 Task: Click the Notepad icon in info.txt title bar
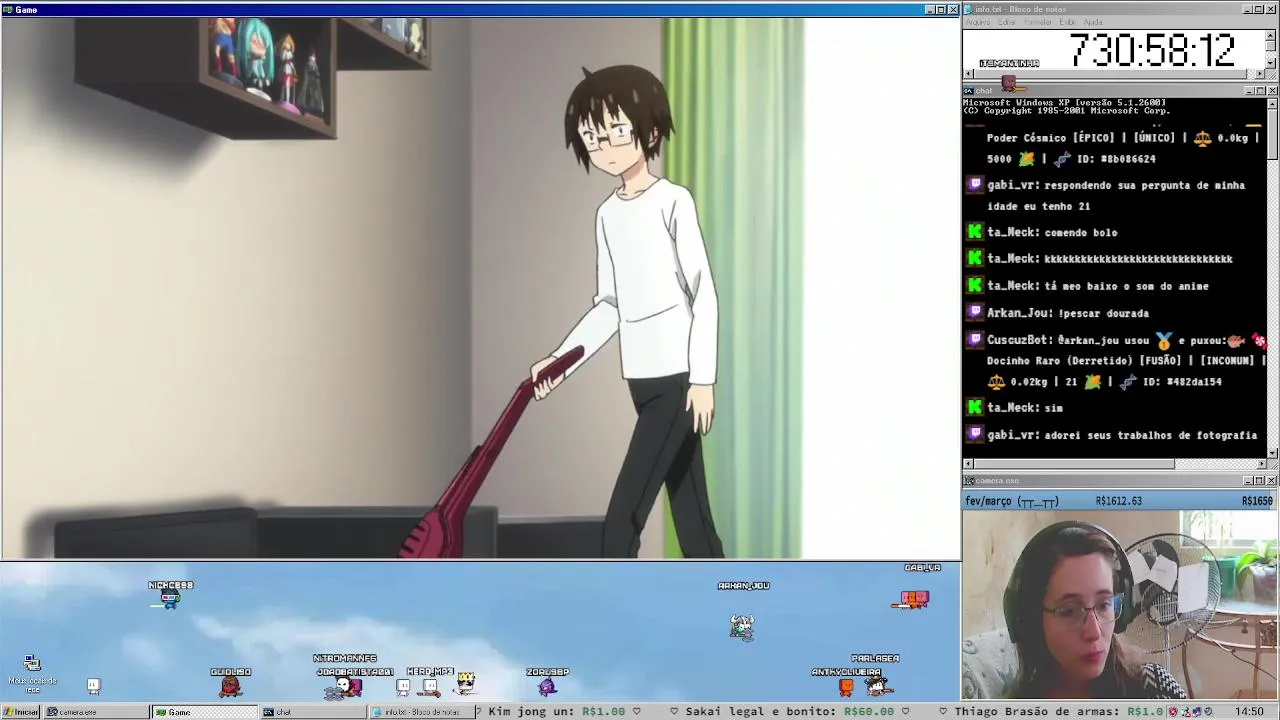point(969,9)
